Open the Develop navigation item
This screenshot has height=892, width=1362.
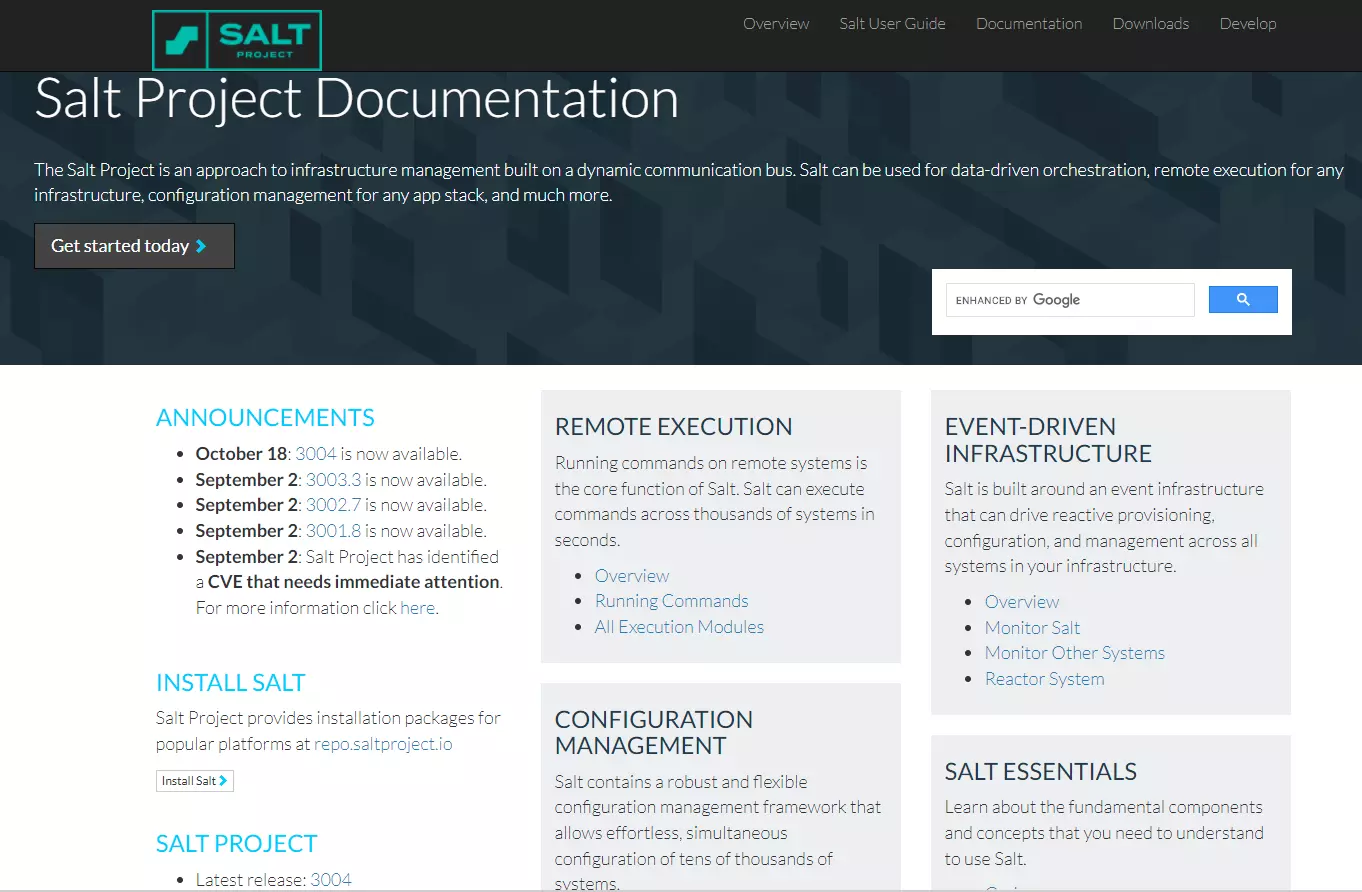[1248, 23]
